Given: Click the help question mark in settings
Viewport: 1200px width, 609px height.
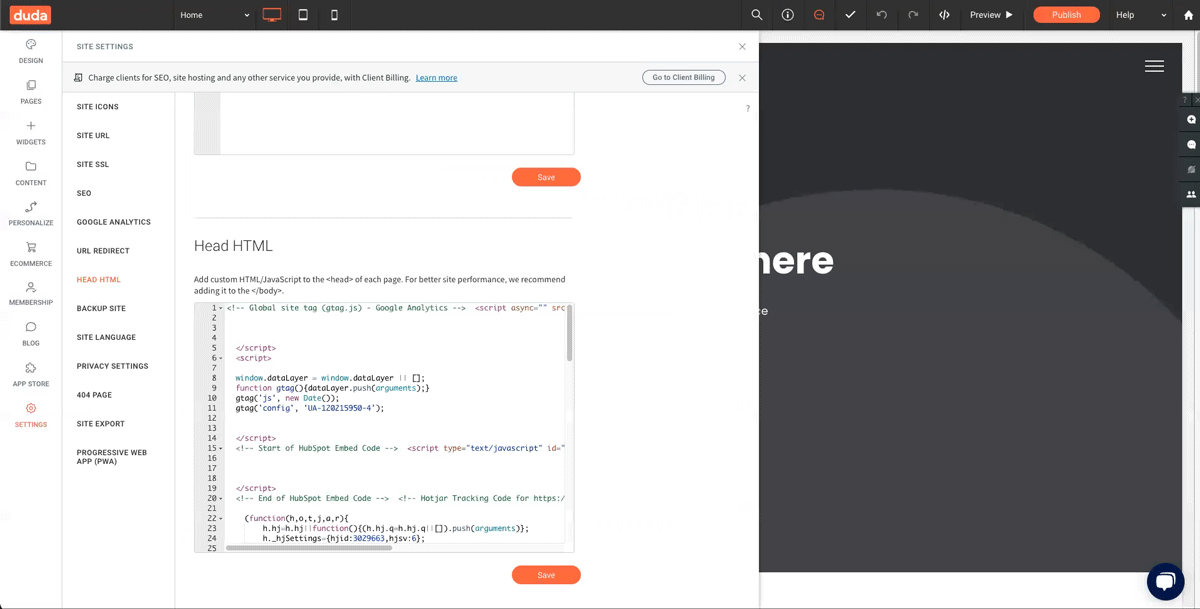Looking at the screenshot, I should tap(747, 108).
